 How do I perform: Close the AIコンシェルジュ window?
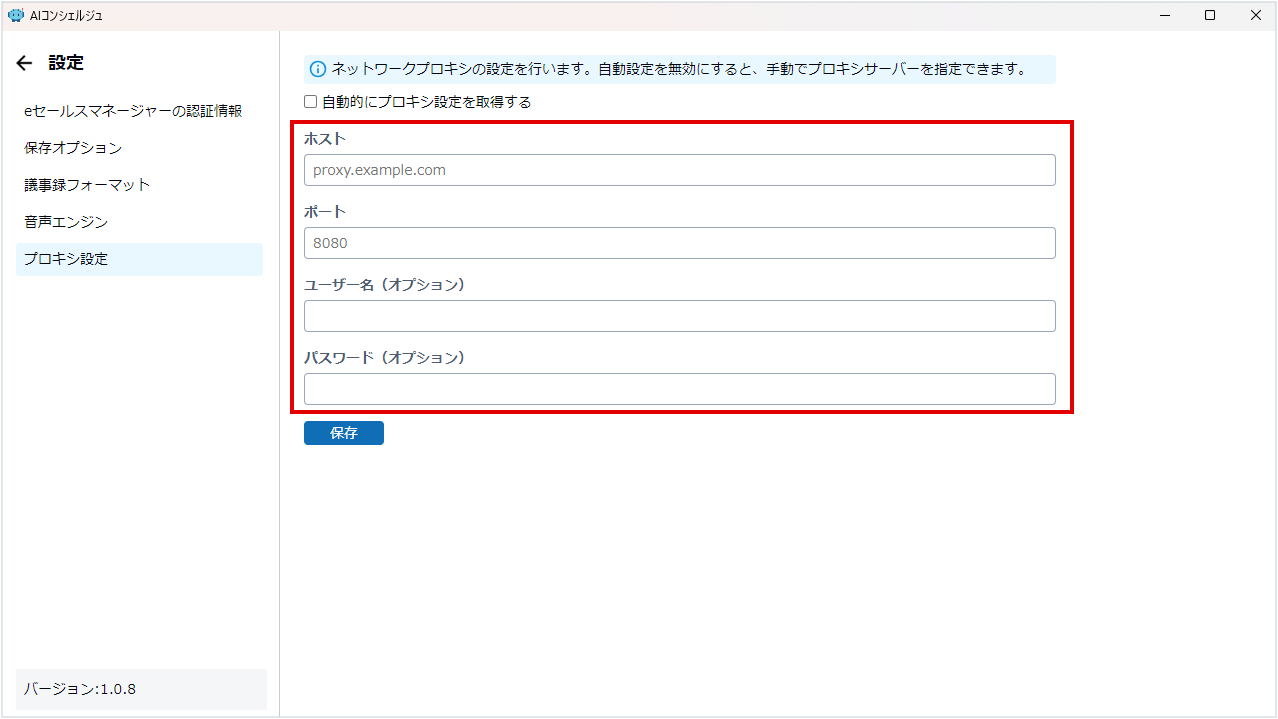[x=1255, y=15]
